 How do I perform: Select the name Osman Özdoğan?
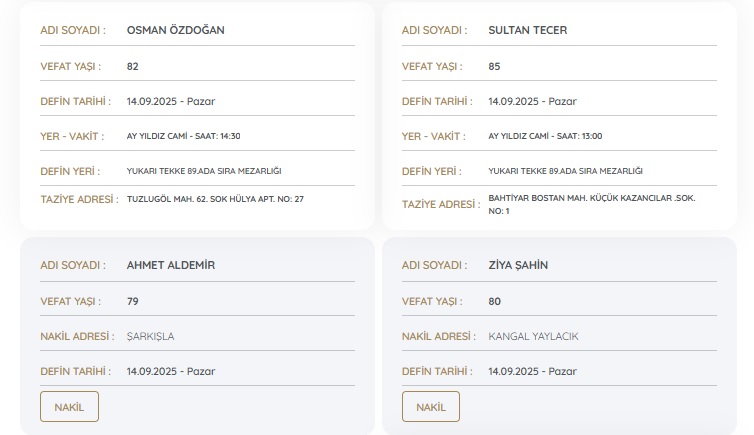(175, 30)
